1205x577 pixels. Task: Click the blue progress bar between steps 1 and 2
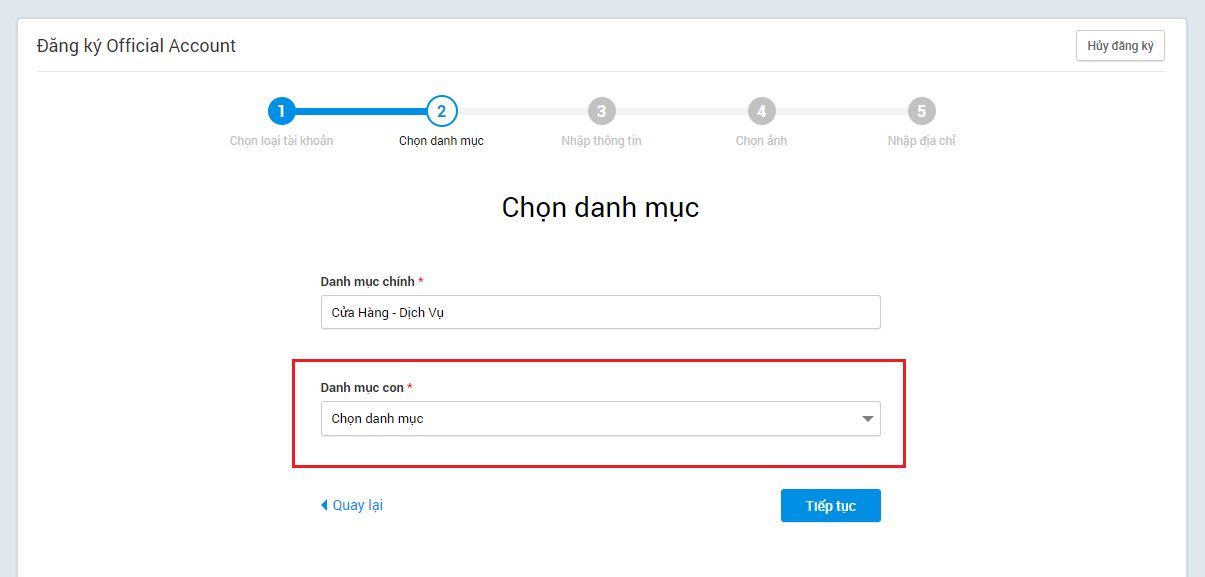361,111
